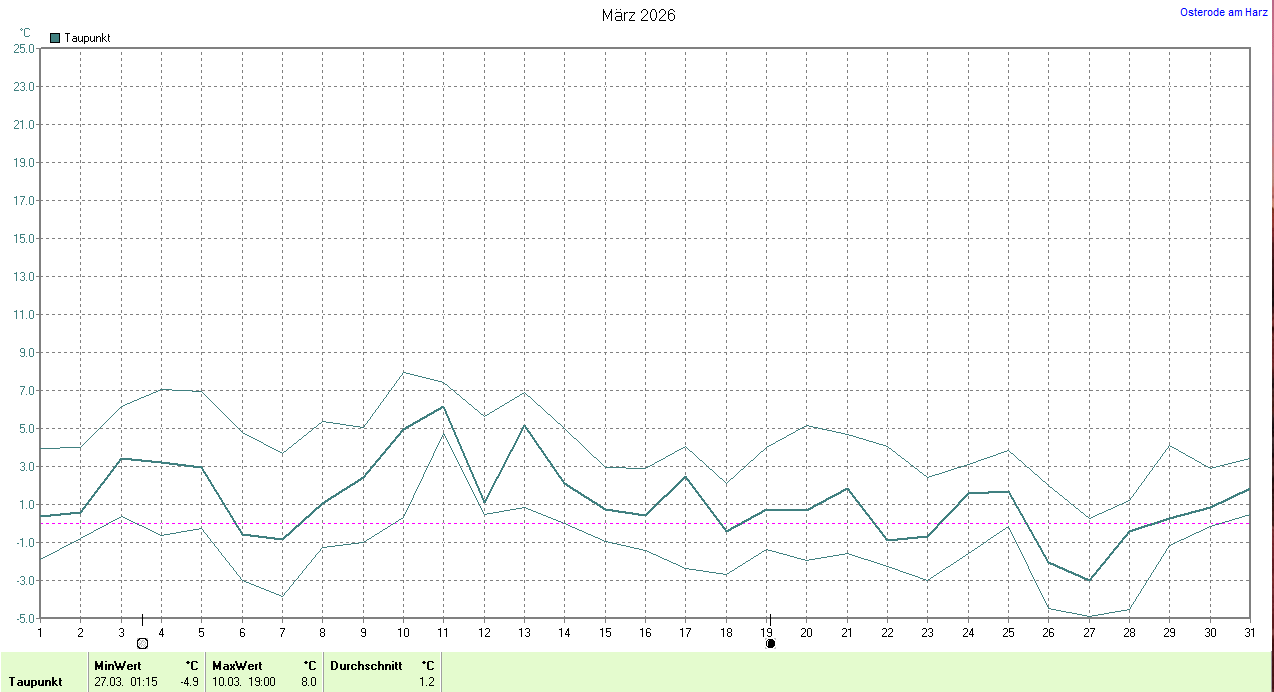The height and width of the screenshot is (692, 1274).
Task: Select the Taupunkt legend label
Action: click(87, 38)
